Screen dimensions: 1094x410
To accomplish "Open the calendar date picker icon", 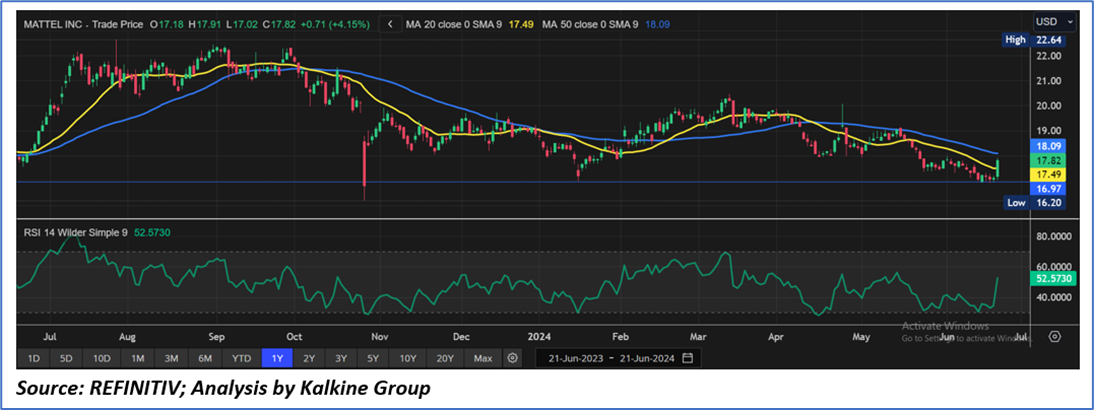I will (686, 357).
